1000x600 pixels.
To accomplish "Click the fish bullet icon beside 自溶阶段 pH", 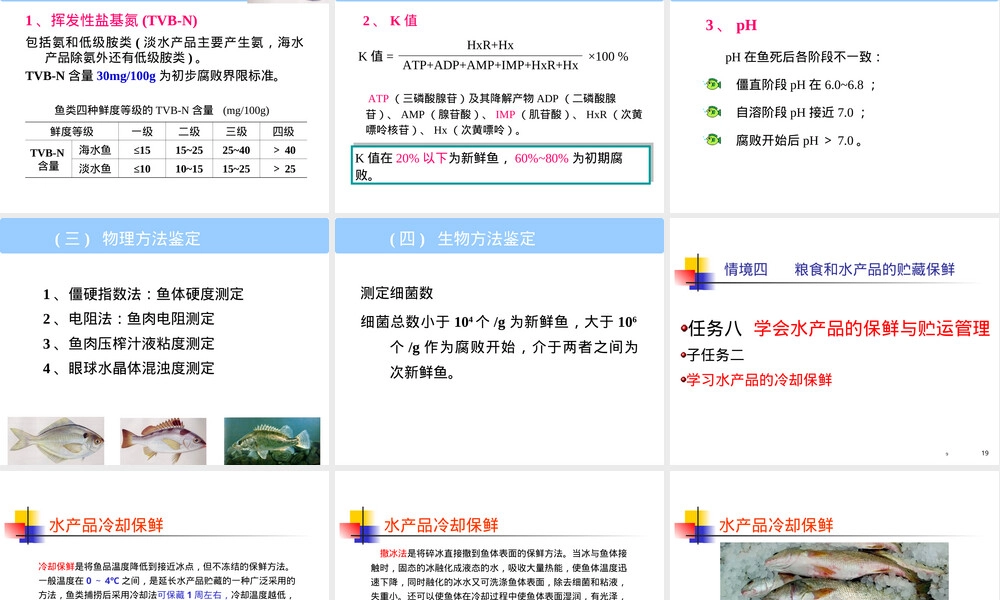I will (712, 112).
